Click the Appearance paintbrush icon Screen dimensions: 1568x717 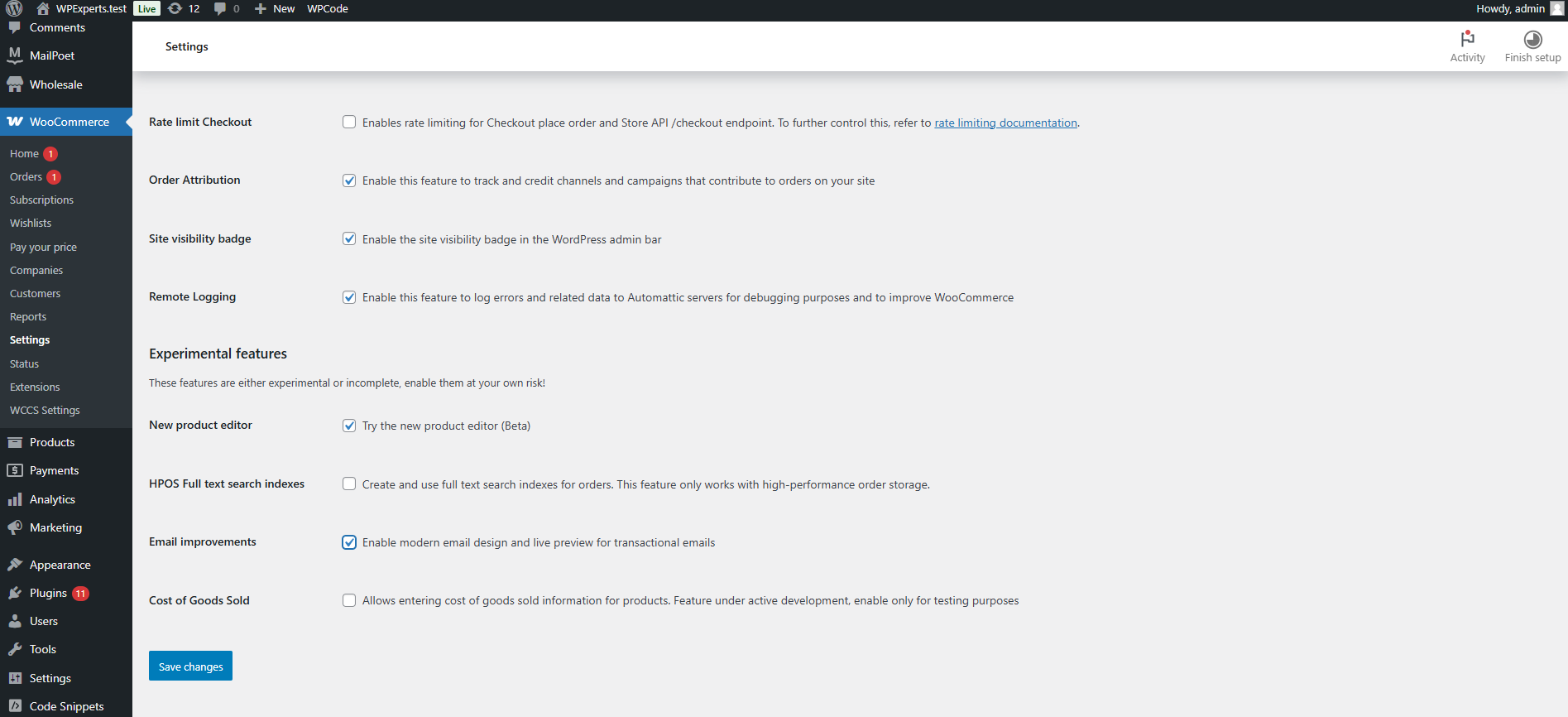point(15,565)
